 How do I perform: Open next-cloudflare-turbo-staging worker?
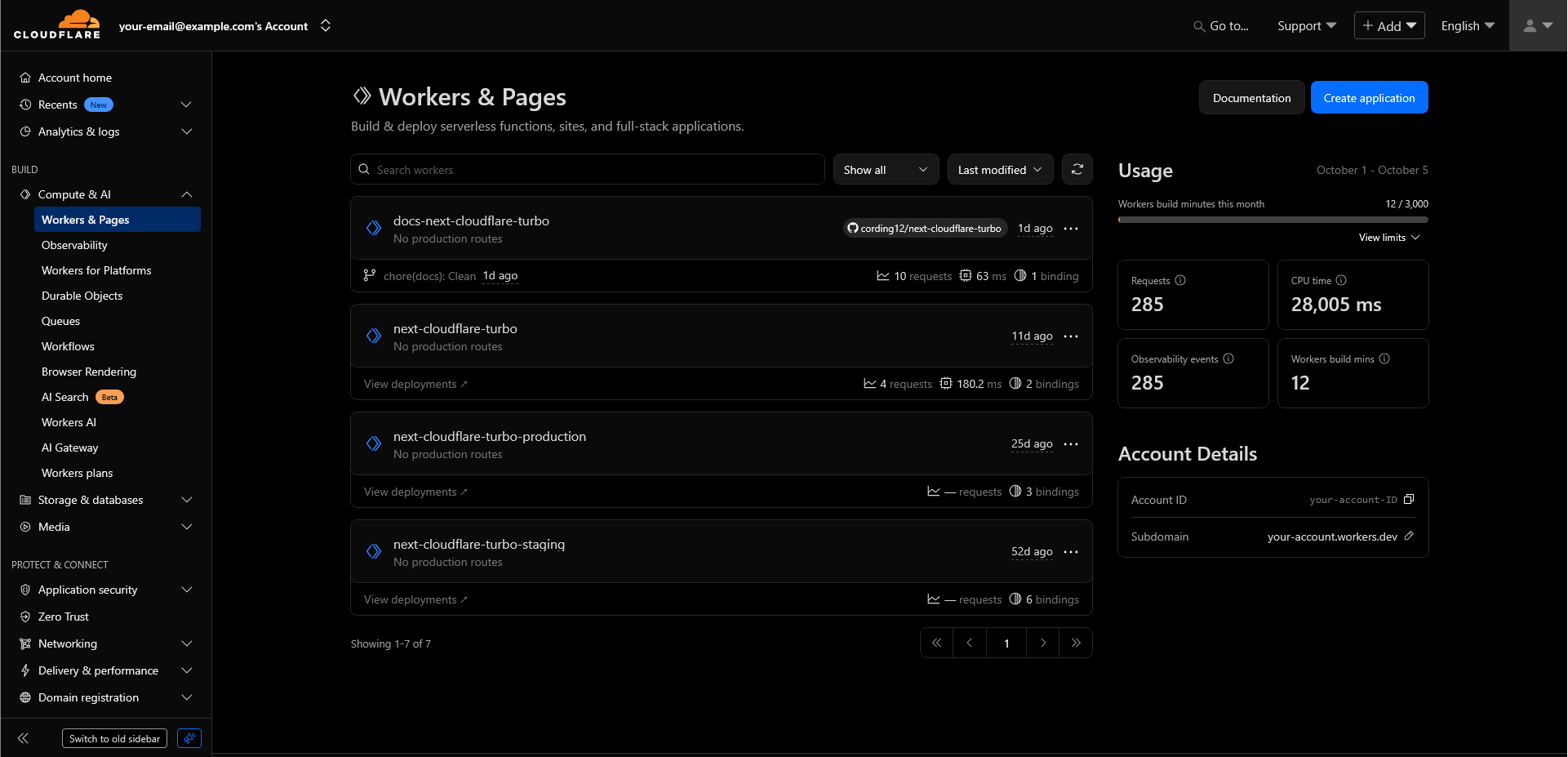pos(478,544)
